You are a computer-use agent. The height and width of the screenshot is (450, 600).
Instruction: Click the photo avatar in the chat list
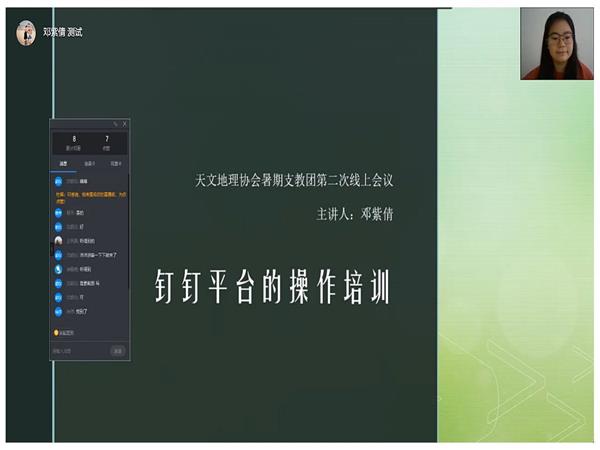59,241
